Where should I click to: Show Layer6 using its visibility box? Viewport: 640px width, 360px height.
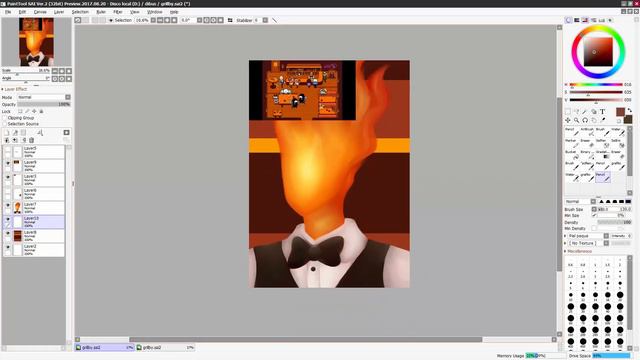[8, 191]
